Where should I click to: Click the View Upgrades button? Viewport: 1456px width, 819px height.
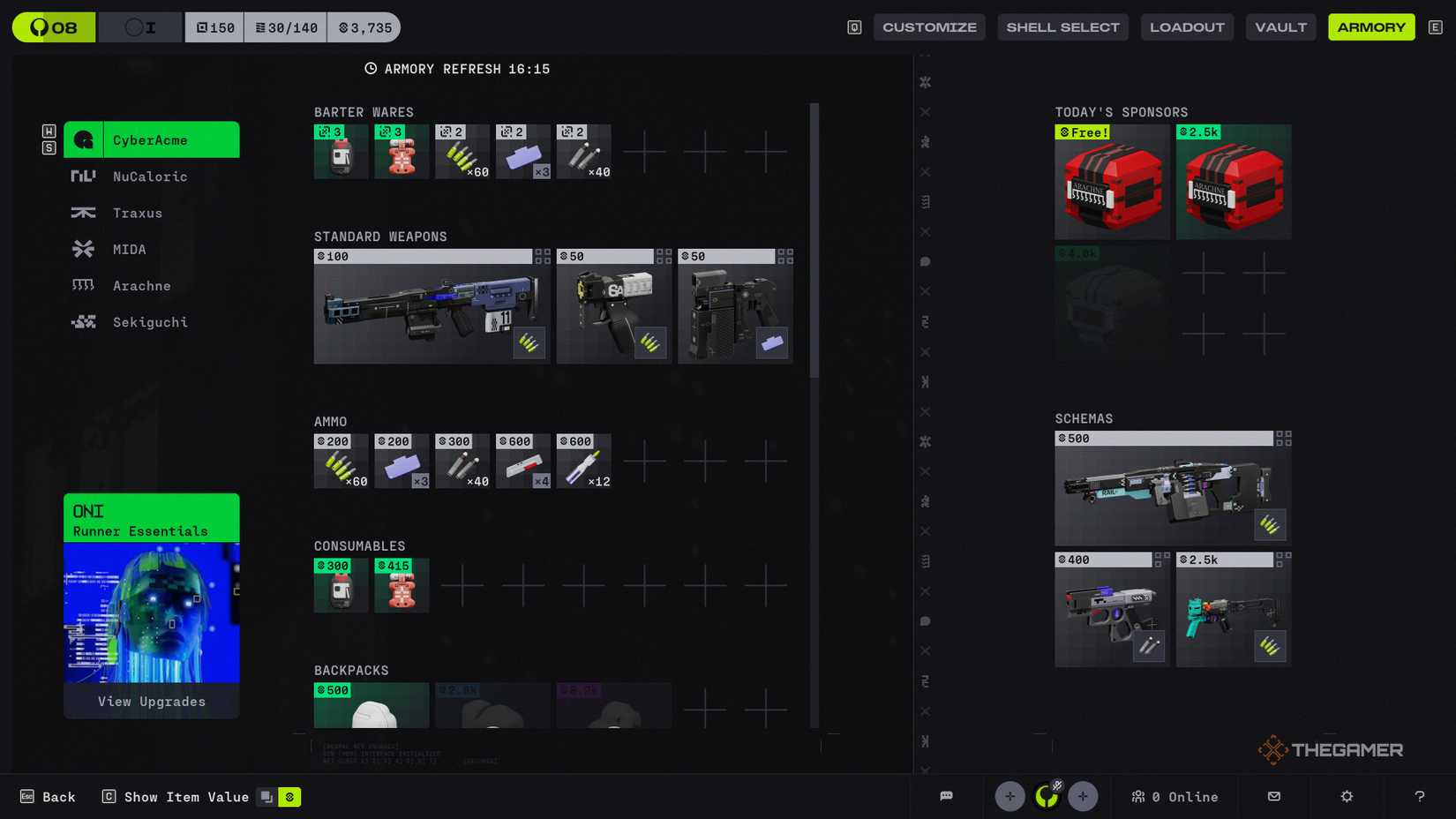click(151, 701)
